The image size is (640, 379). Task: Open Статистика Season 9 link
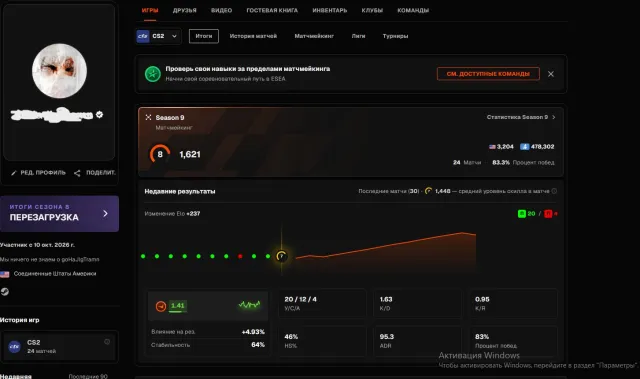(x=521, y=117)
